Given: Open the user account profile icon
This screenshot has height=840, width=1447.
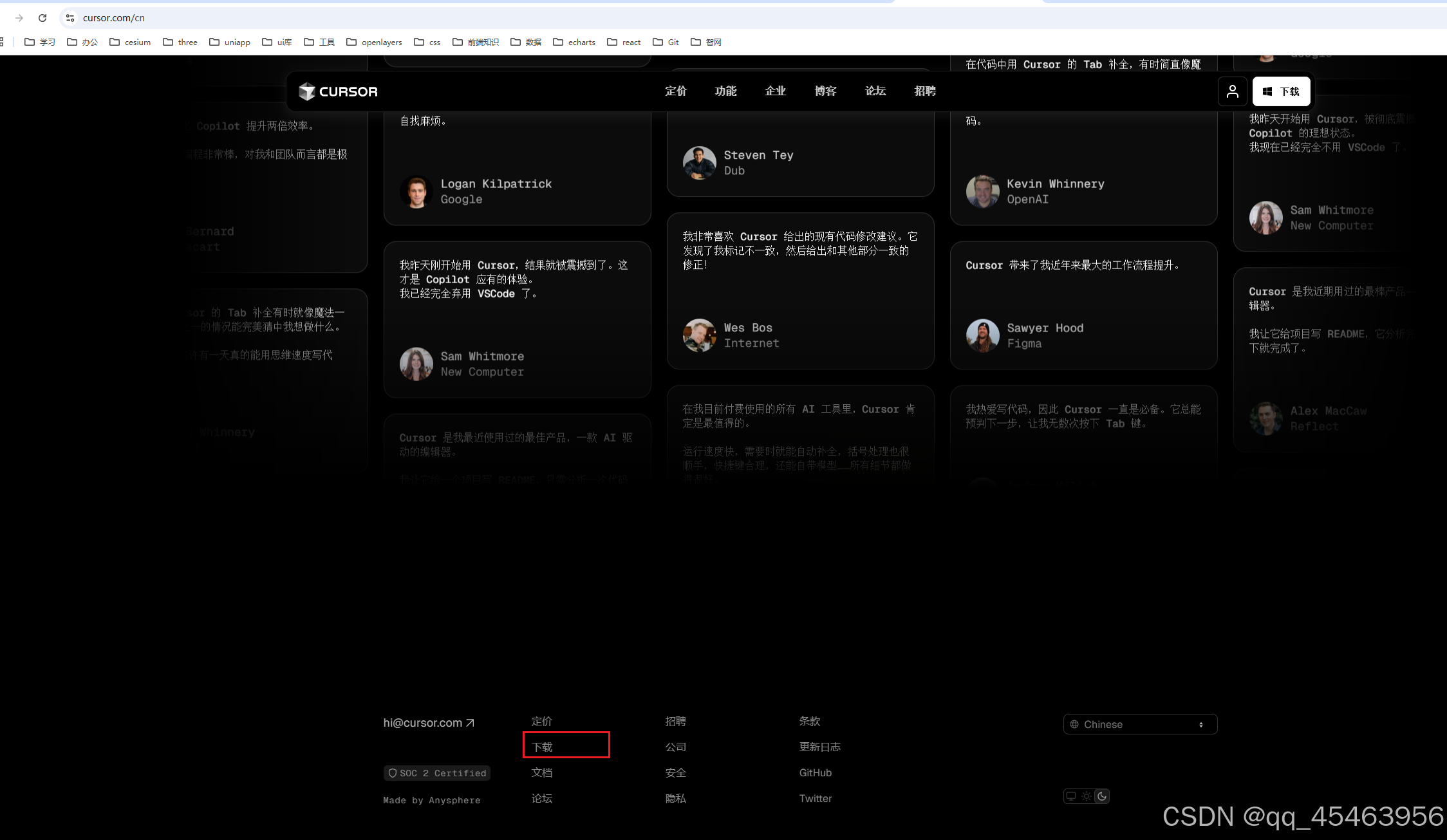Looking at the screenshot, I should [x=1232, y=91].
